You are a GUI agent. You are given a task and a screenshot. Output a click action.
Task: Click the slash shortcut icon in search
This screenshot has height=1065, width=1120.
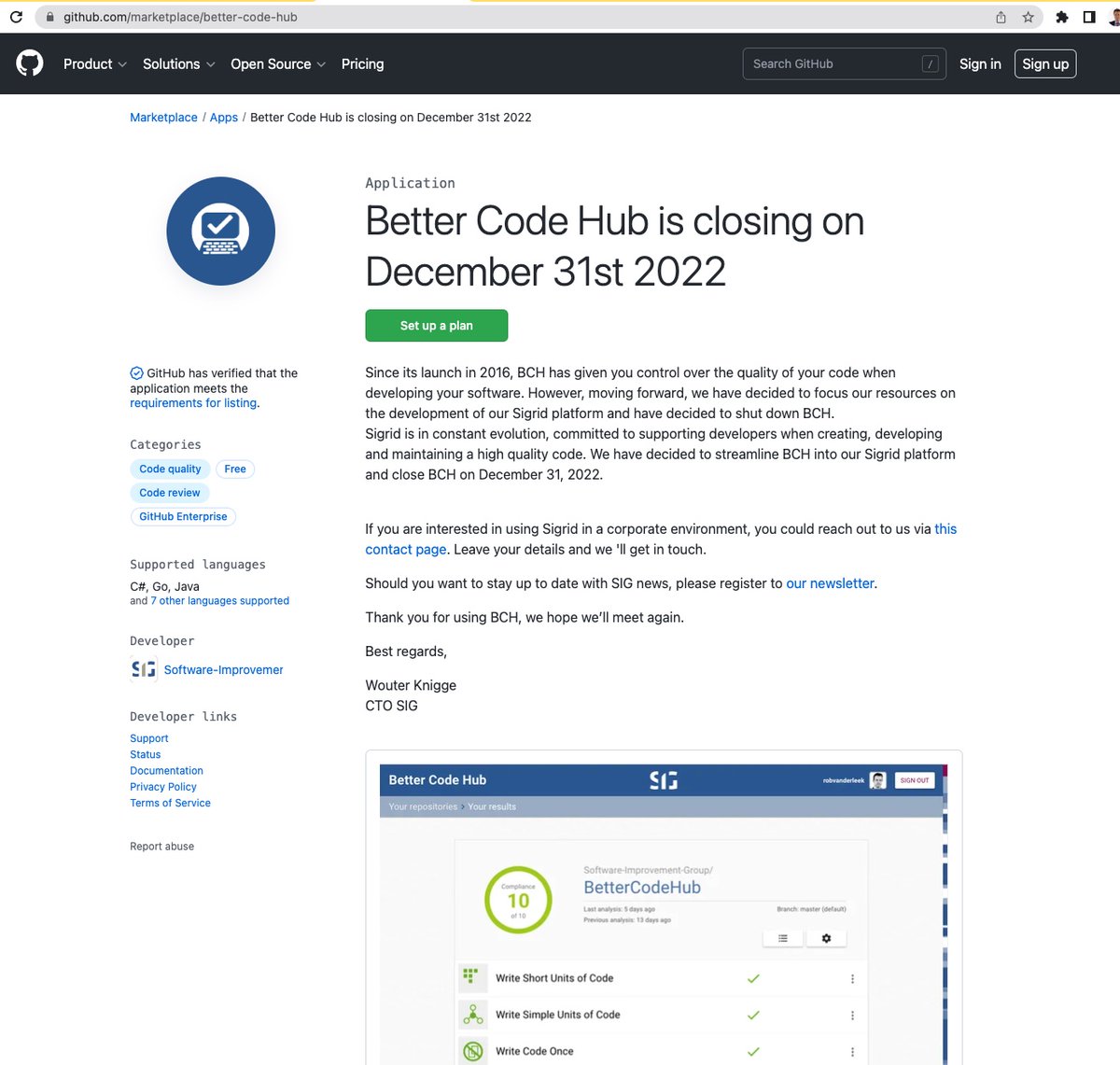930,63
